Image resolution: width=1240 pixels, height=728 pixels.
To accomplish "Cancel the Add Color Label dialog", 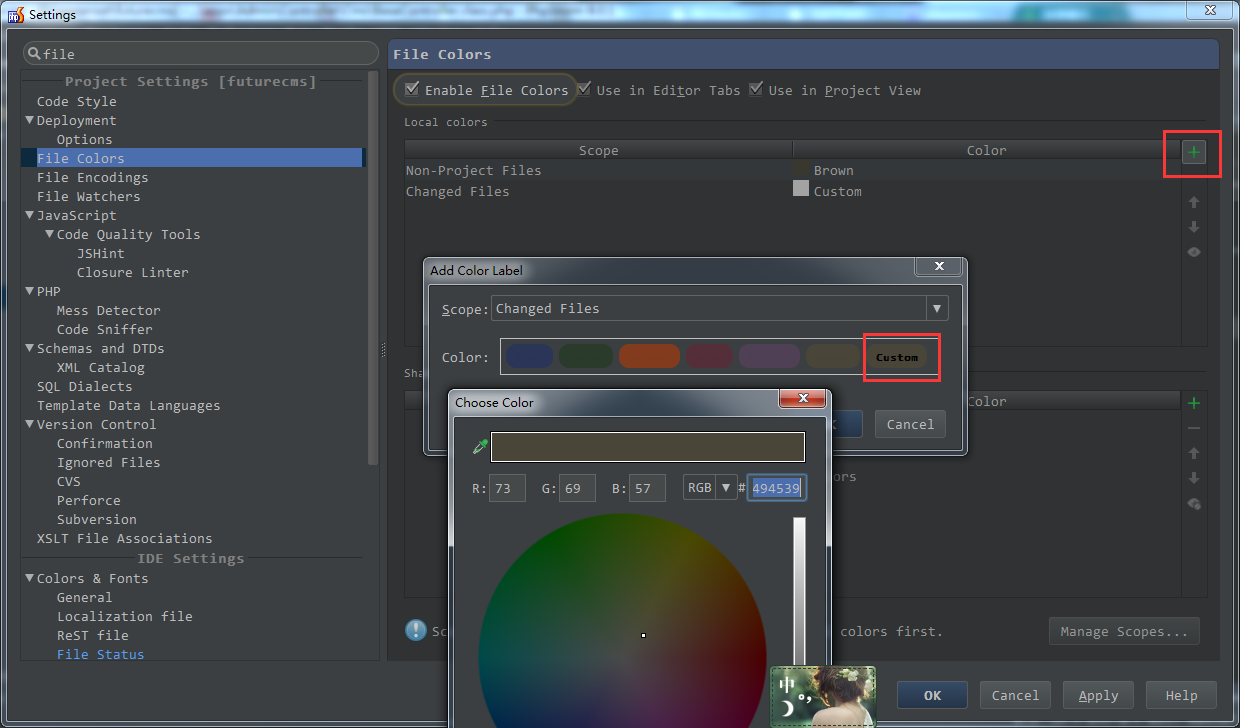I will [x=910, y=424].
